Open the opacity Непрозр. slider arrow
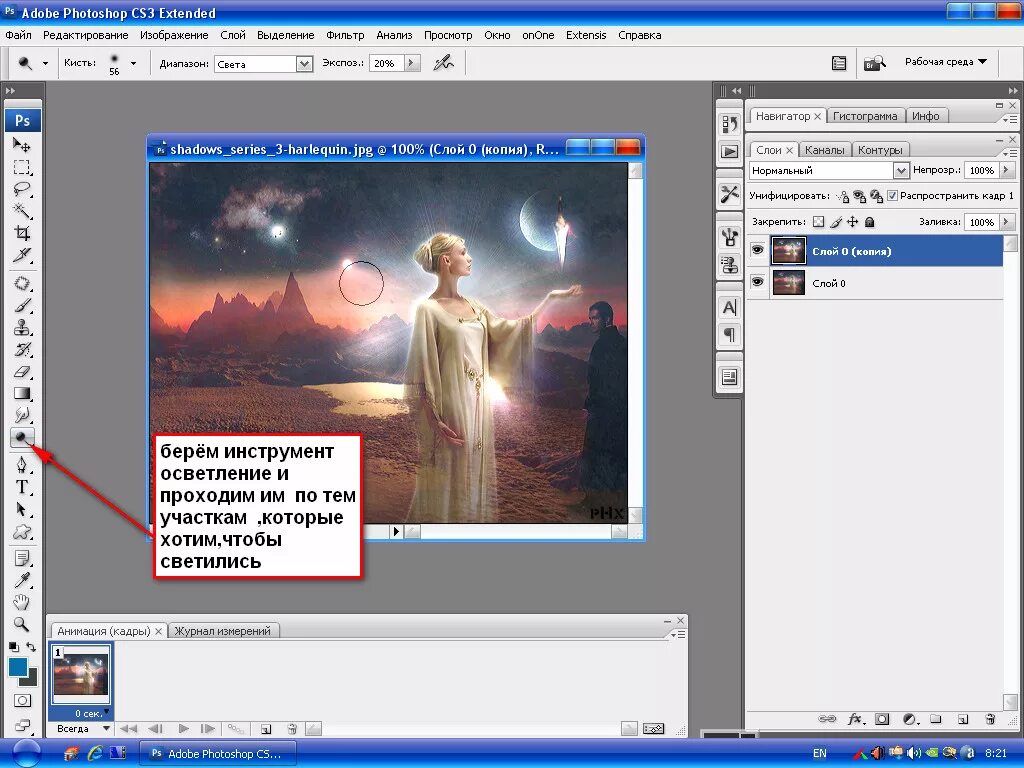Image resolution: width=1024 pixels, height=768 pixels. [x=1006, y=170]
